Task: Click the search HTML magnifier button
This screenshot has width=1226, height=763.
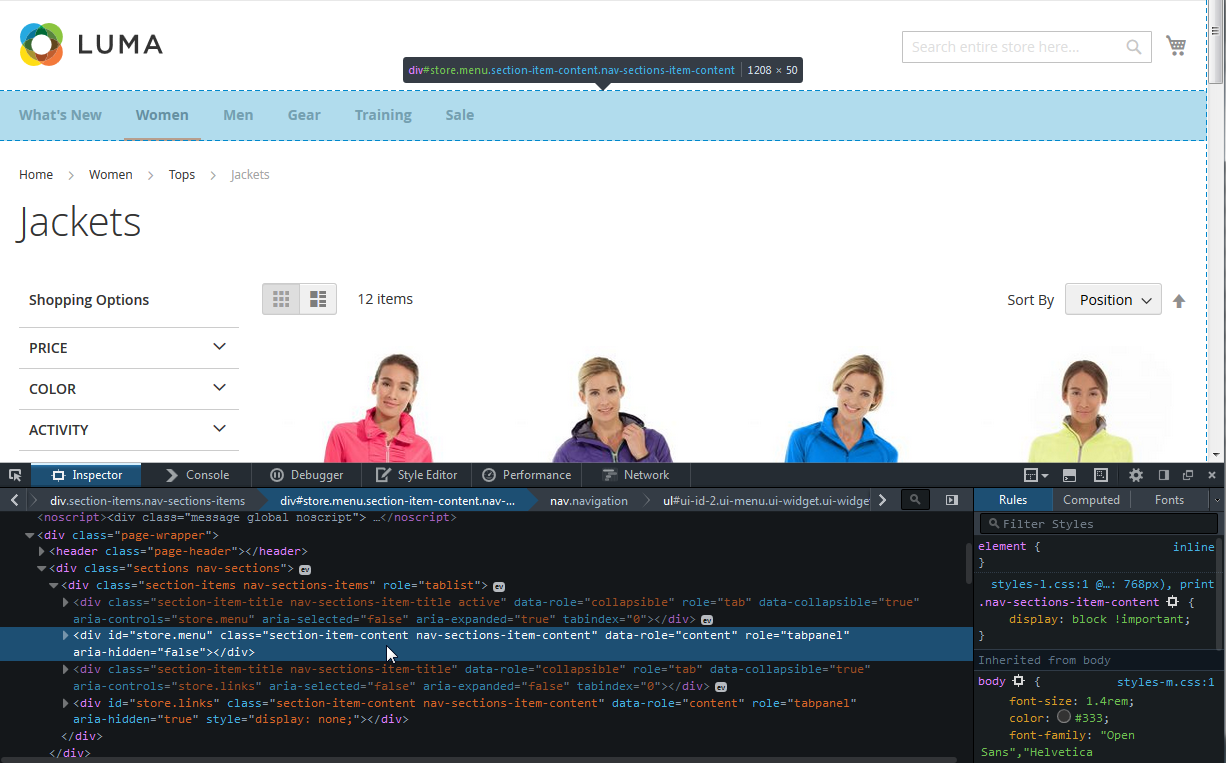Action: click(915, 500)
